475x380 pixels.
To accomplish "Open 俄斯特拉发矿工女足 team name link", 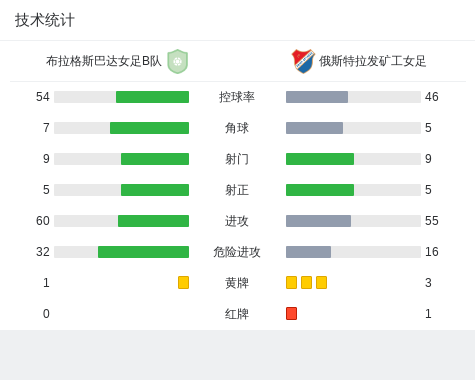I will tap(373, 61).
